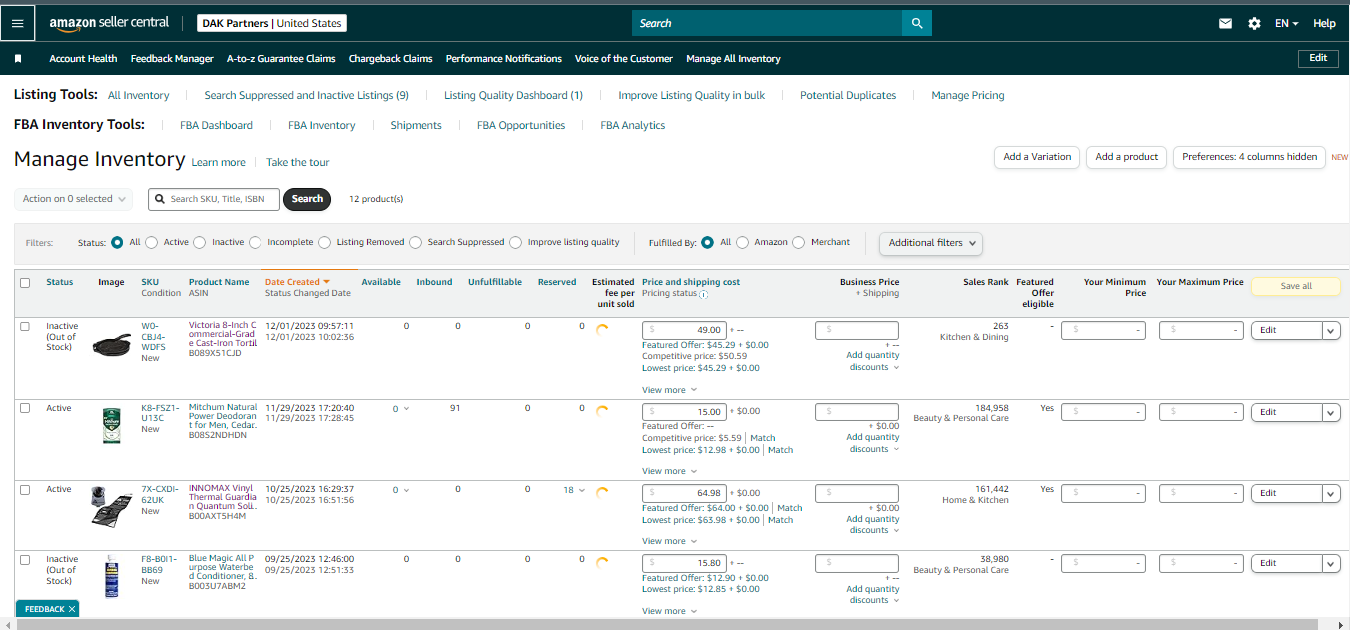Click fee loading spinner for Blue Magic row

pyautogui.click(x=602, y=561)
